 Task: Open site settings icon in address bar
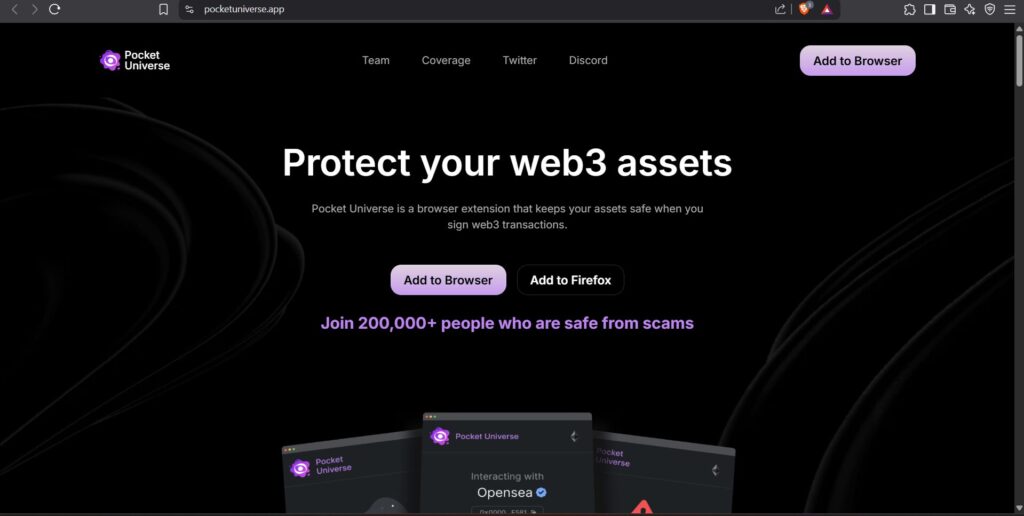(189, 9)
